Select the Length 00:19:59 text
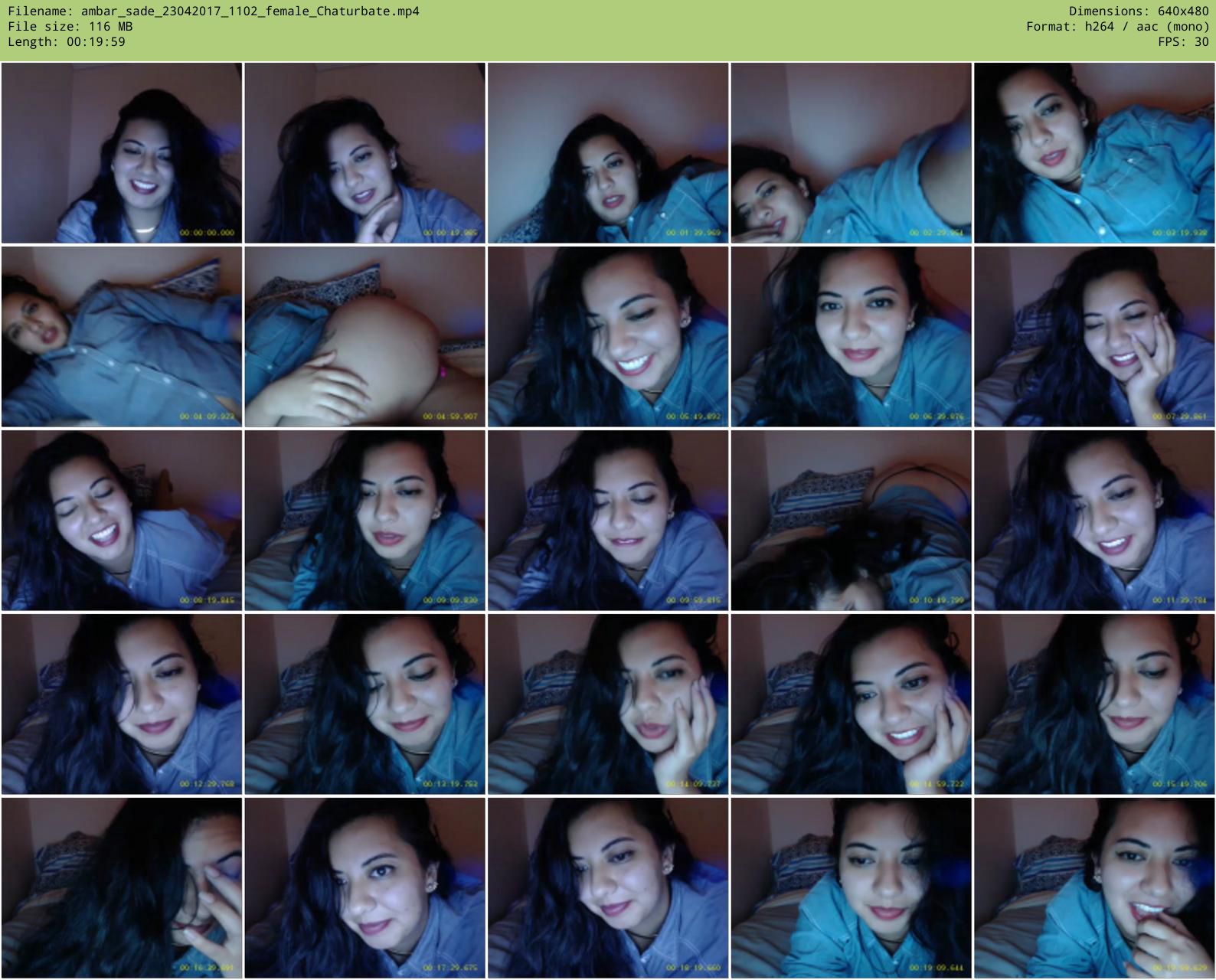Screen dimensions: 1216x980 tap(67, 42)
